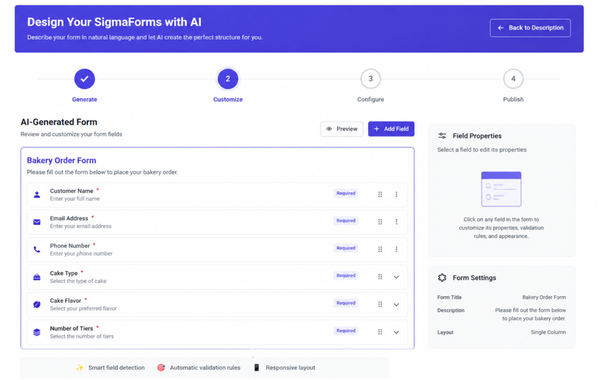Jump to the Configure step 3
Image resolution: width=600 pixels, height=380 pixels.
[x=370, y=79]
